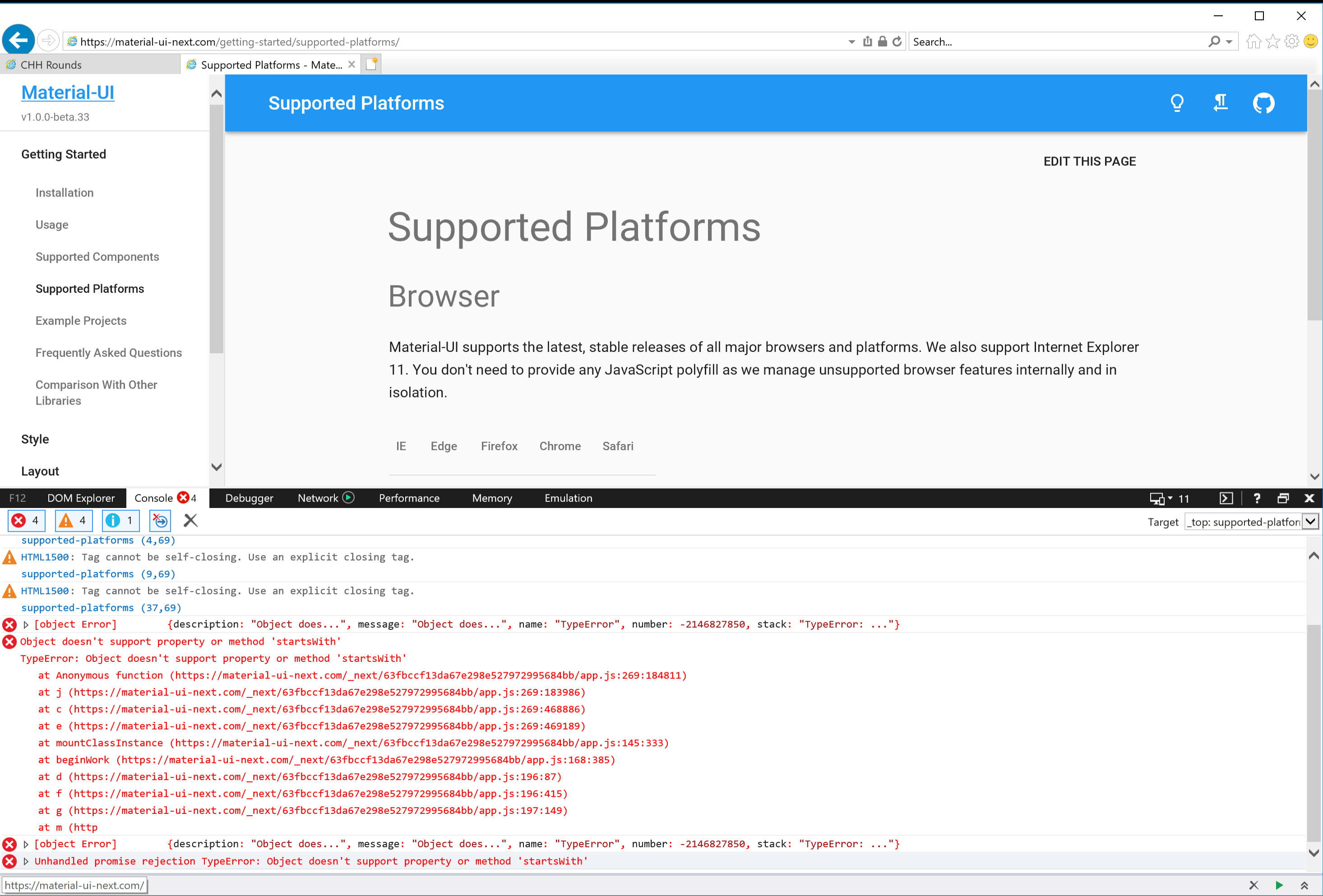Refresh the page using the reload icon

click(x=897, y=42)
